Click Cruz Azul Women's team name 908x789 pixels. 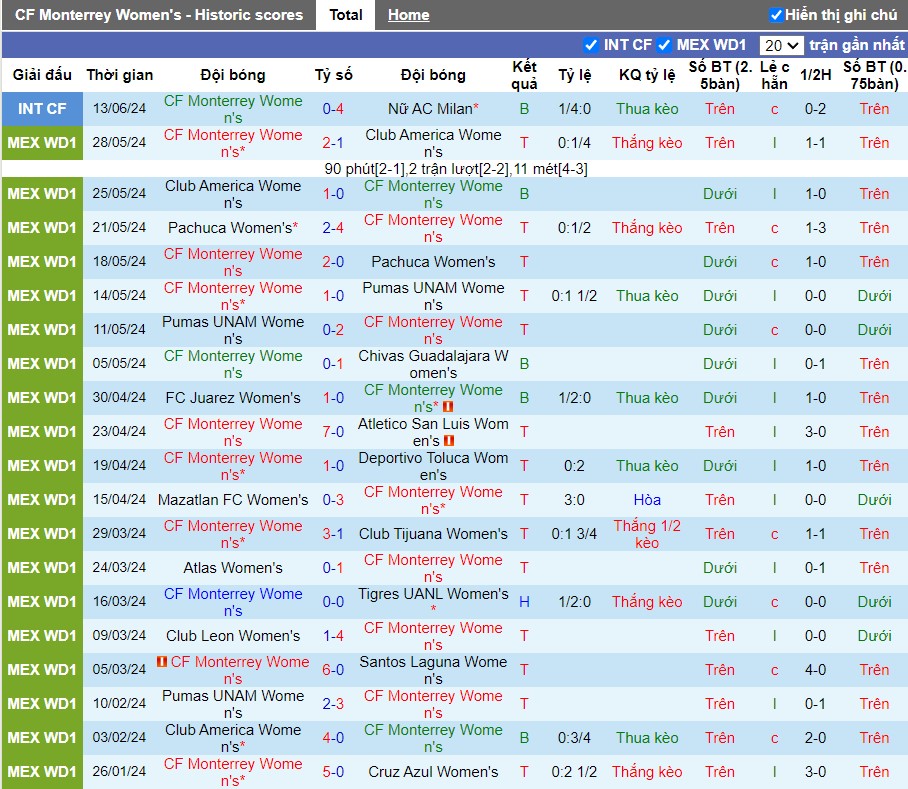coord(433,772)
